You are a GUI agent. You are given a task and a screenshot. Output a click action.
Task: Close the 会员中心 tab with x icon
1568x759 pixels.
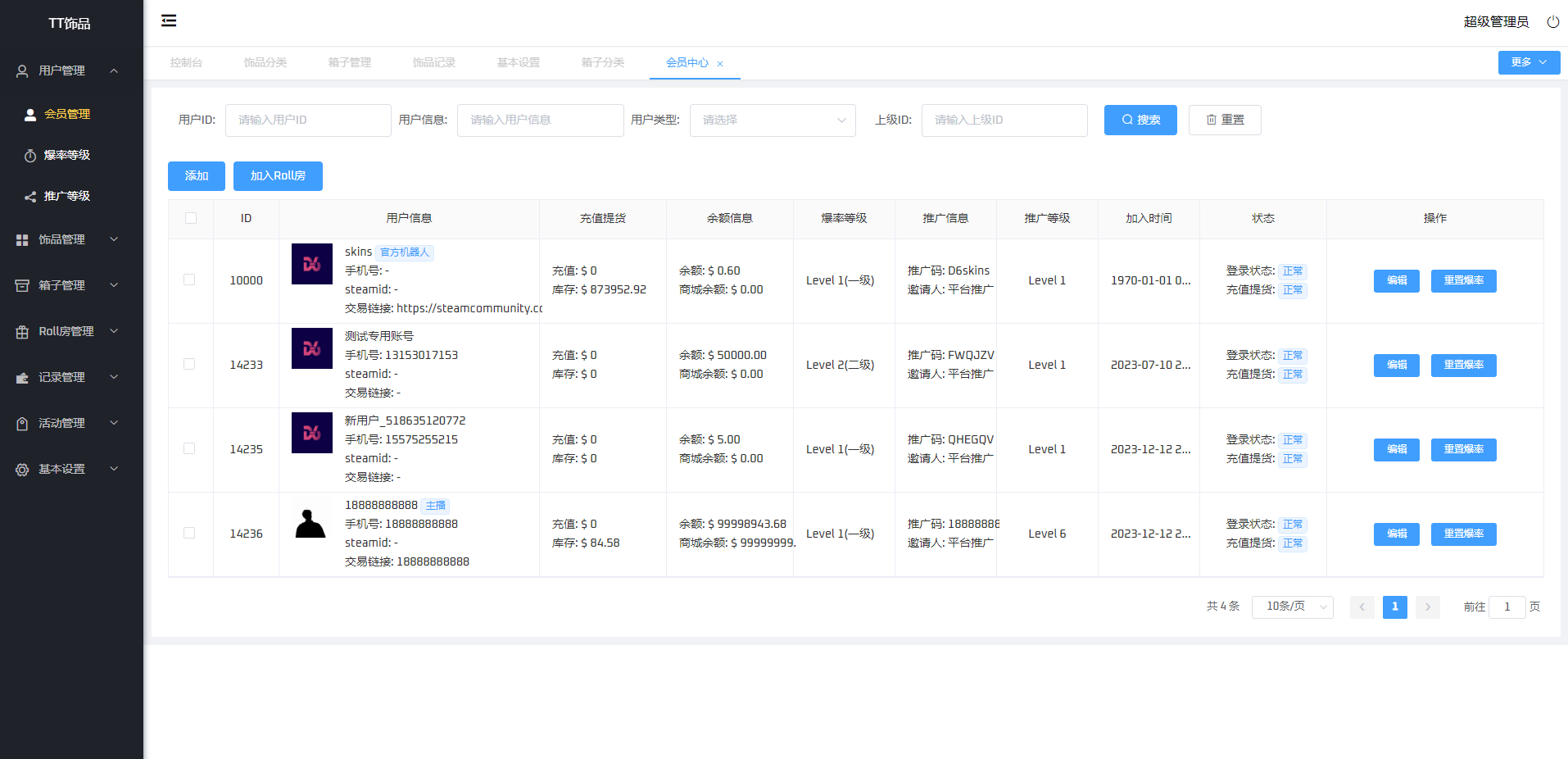720,64
